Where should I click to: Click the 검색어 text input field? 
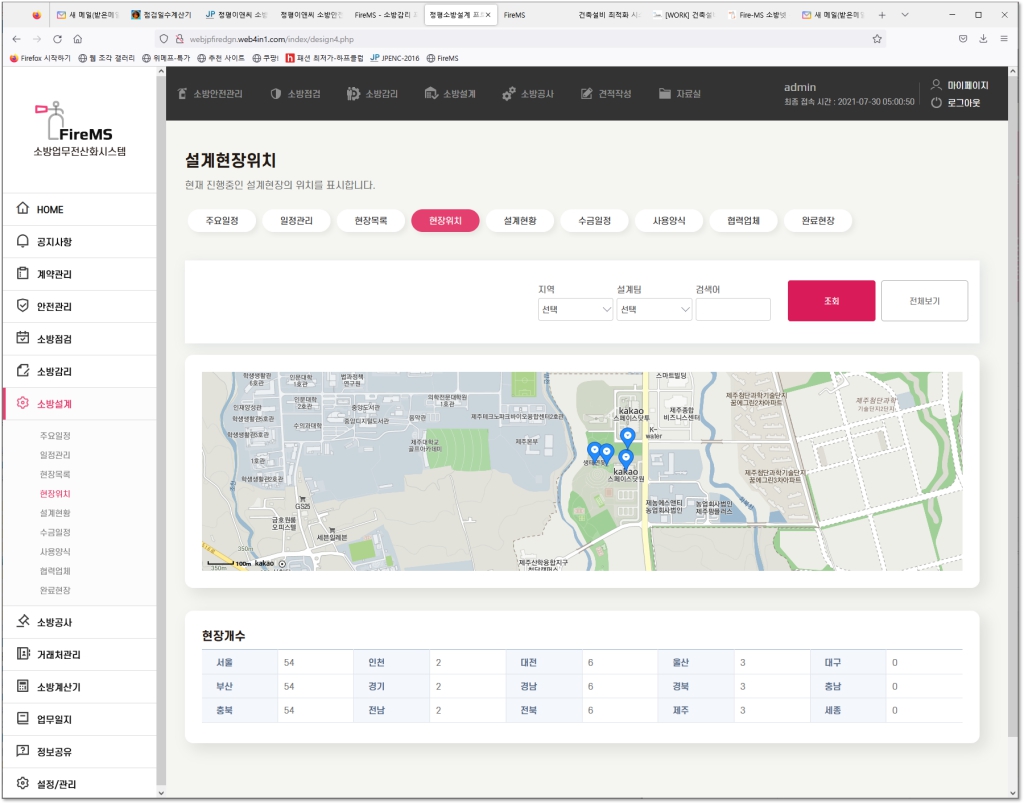(x=733, y=310)
